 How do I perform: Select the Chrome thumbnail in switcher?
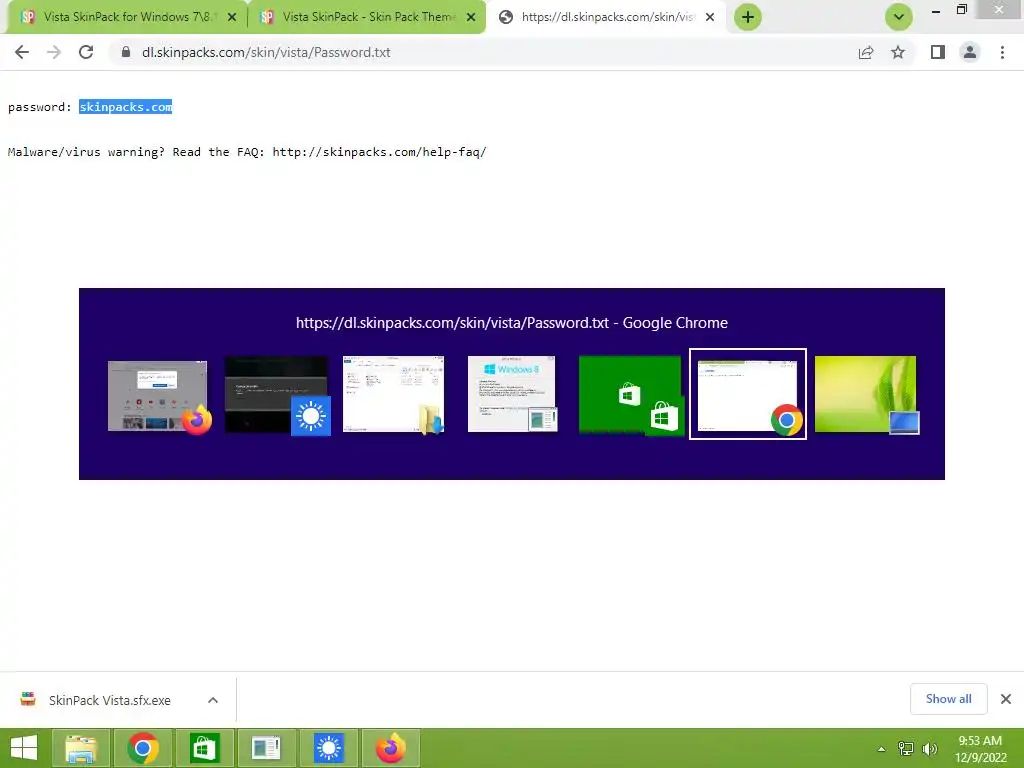748,394
